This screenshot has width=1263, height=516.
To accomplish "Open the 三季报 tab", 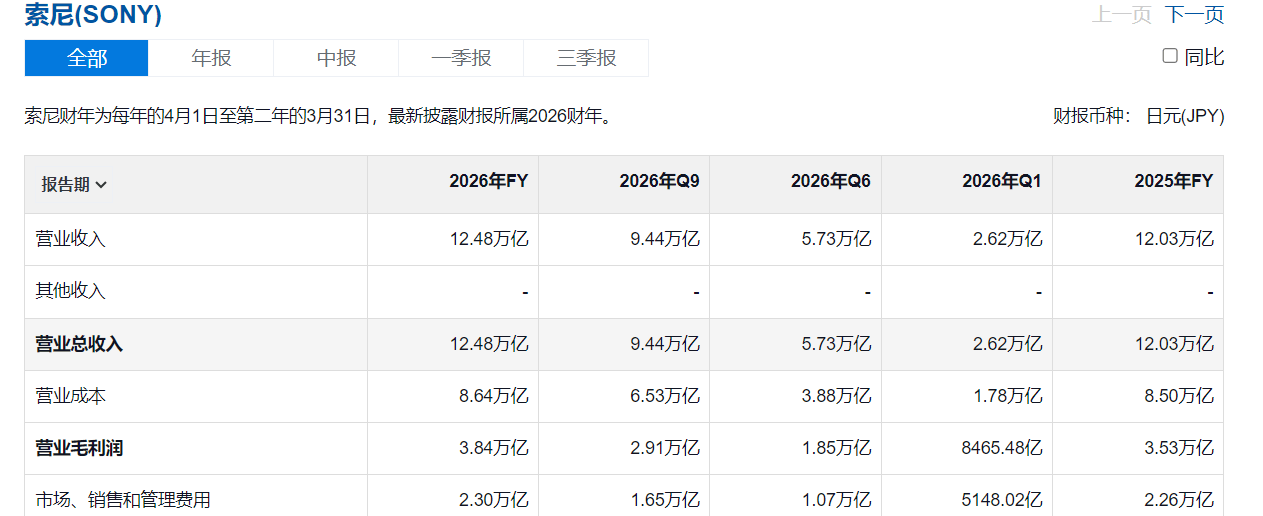I will [586, 58].
